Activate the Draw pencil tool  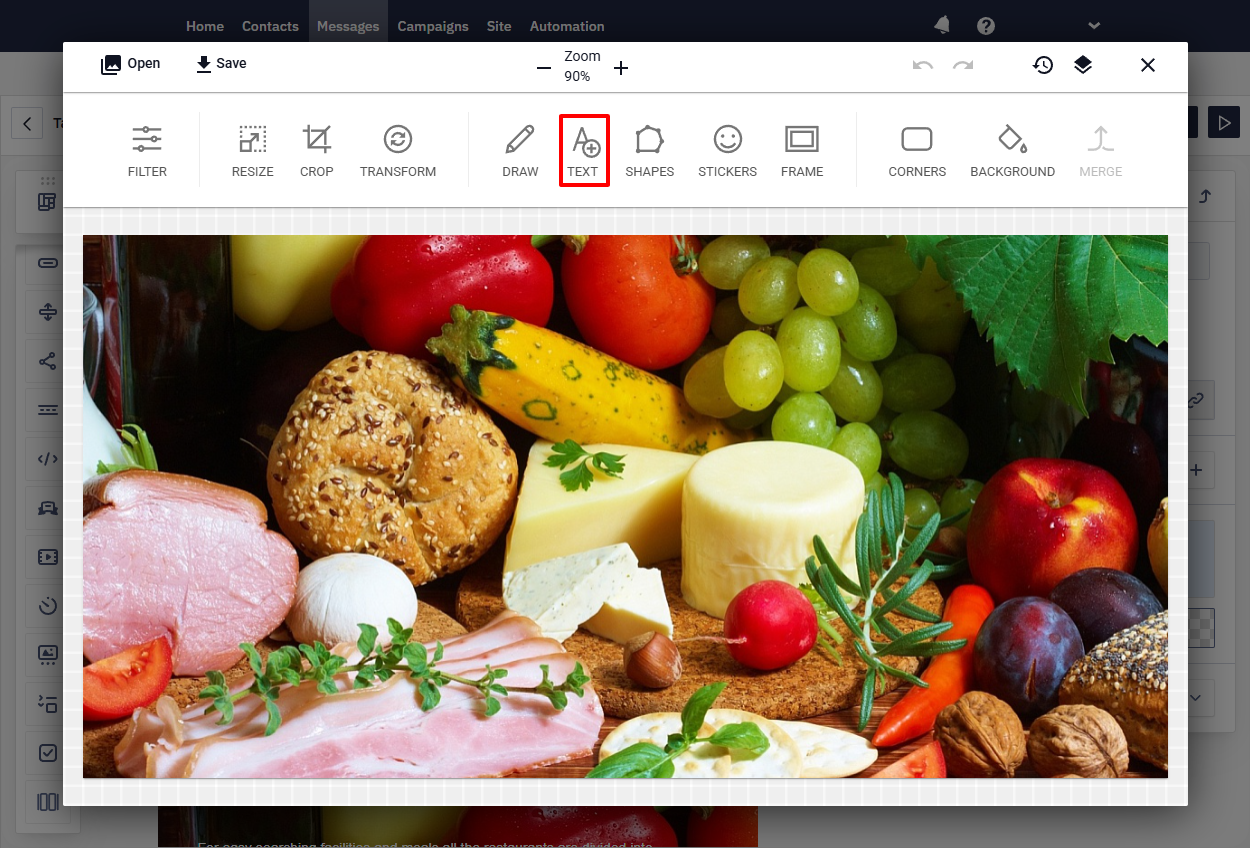coord(520,151)
